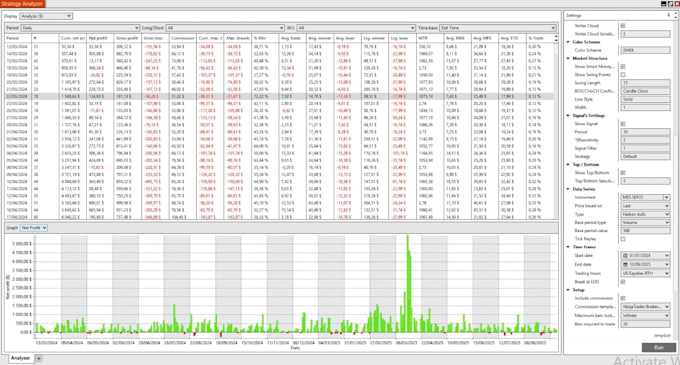The width and height of the screenshot is (680, 365).
Task: Collapse the Color Scheme section
Action: [x=568, y=42]
